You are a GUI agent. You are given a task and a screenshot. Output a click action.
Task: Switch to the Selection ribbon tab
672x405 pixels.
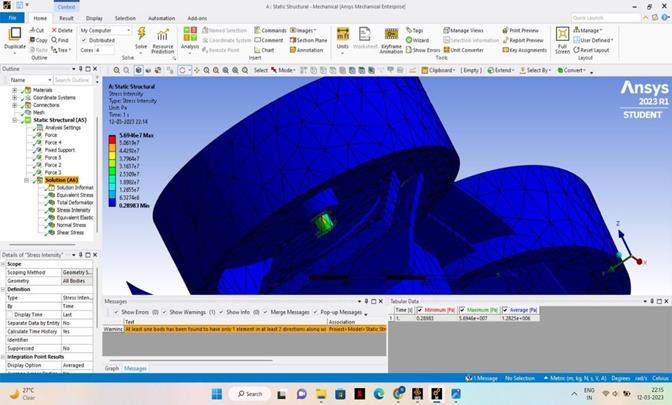point(125,18)
